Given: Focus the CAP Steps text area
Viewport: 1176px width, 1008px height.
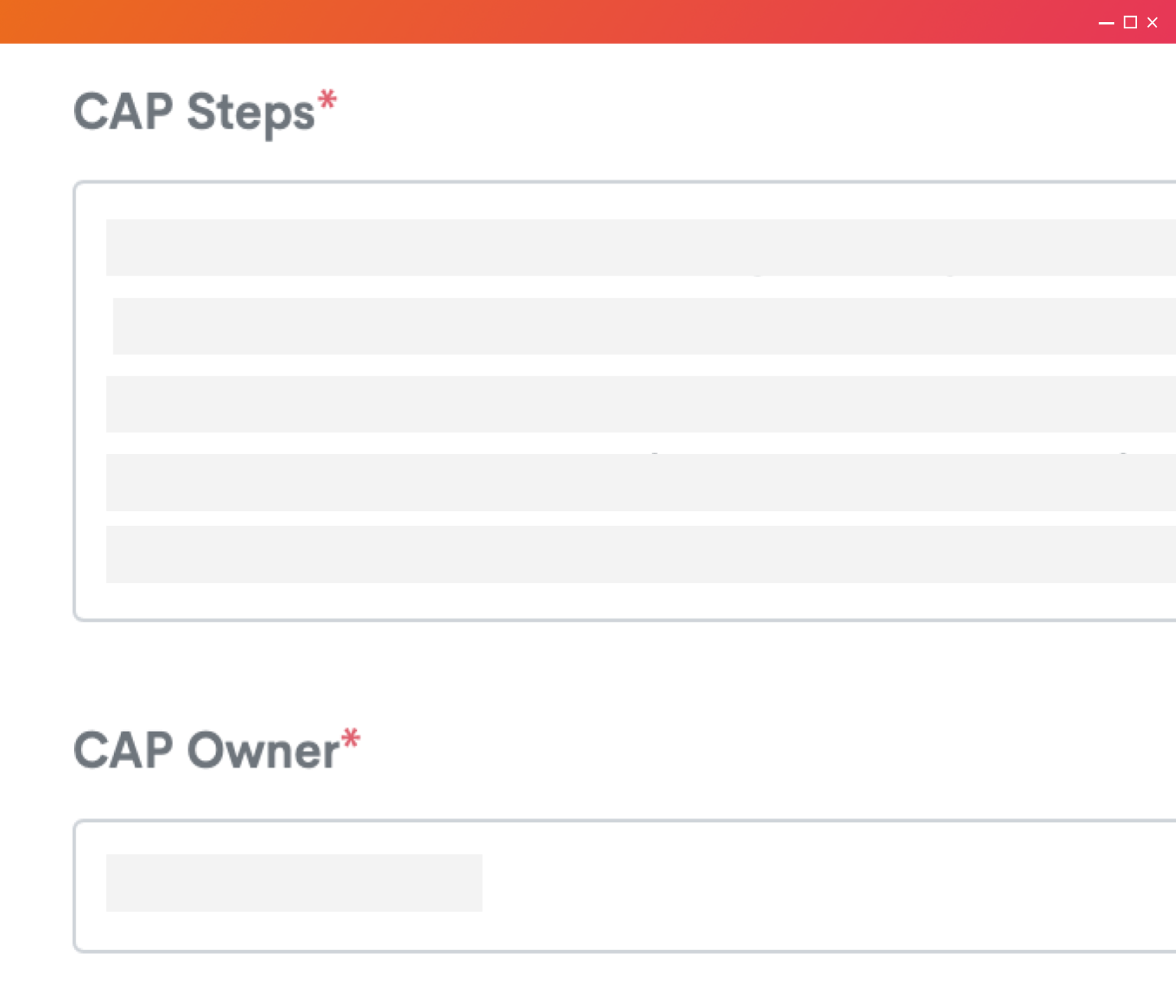Looking at the screenshot, I should [x=625, y=401].
